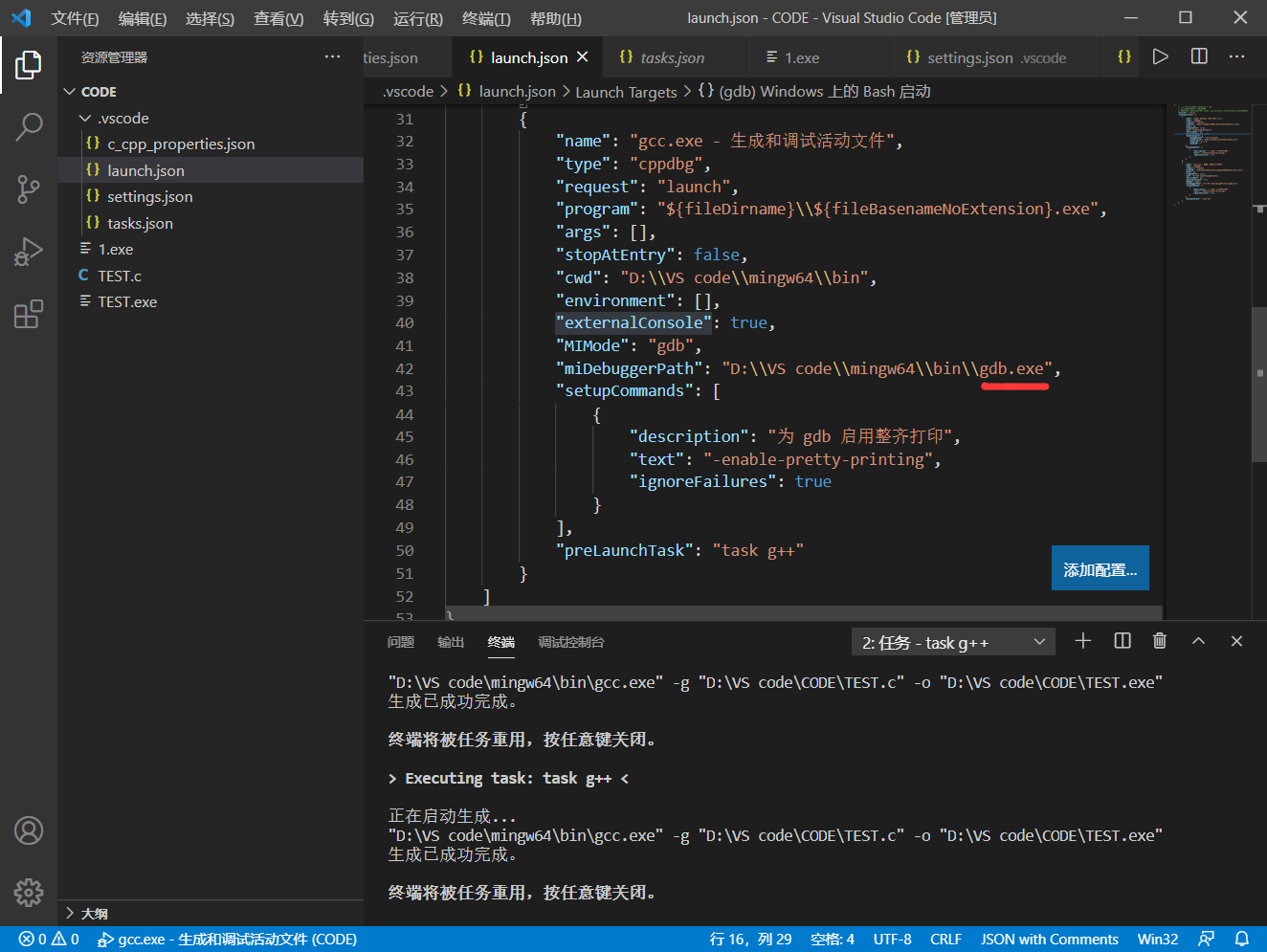Image resolution: width=1267 pixels, height=952 pixels.
Task: Click the VS Code logo in title bar
Action: pos(21,17)
